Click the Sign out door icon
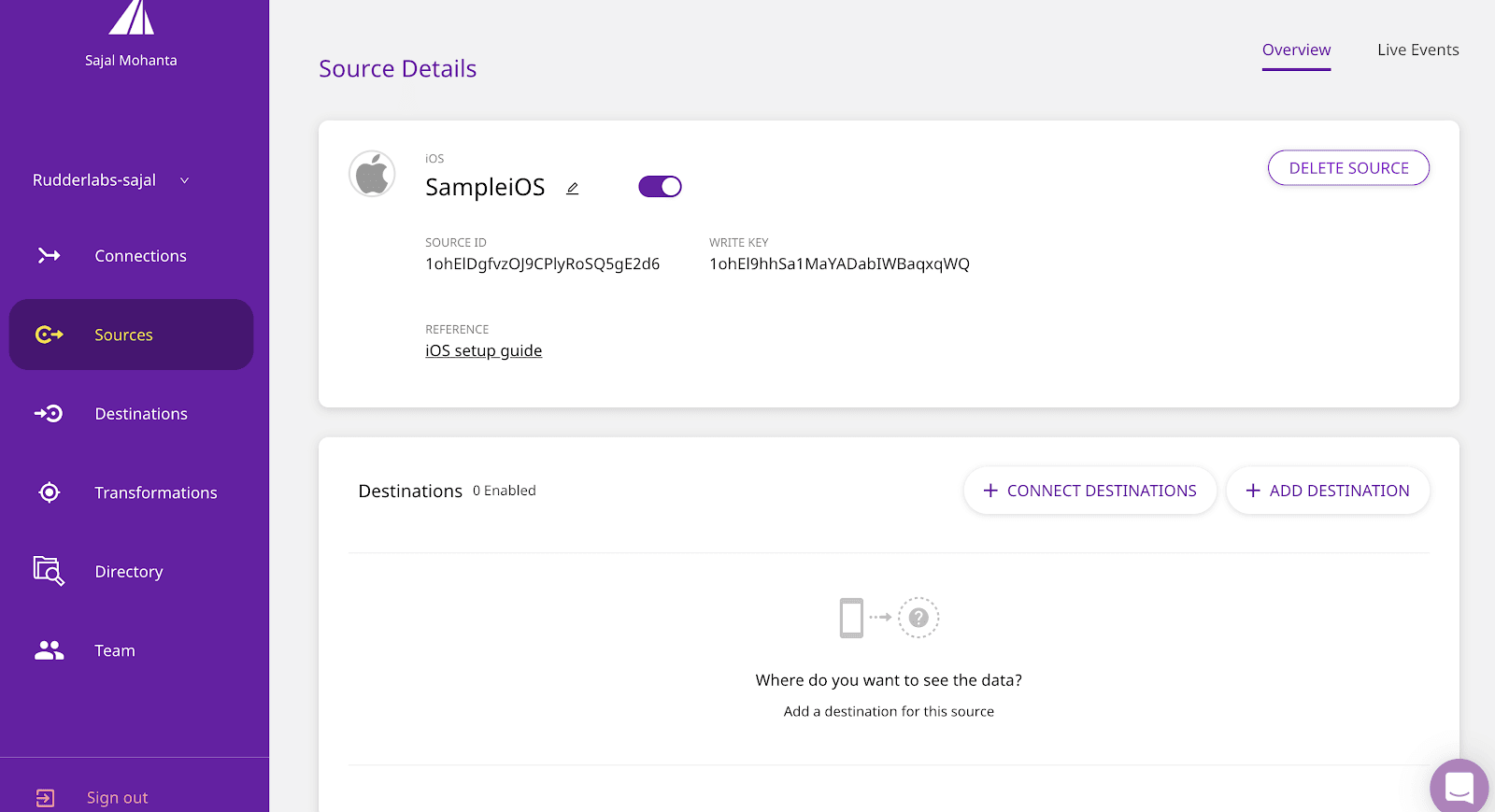Image resolution: width=1495 pixels, height=812 pixels. [45, 797]
